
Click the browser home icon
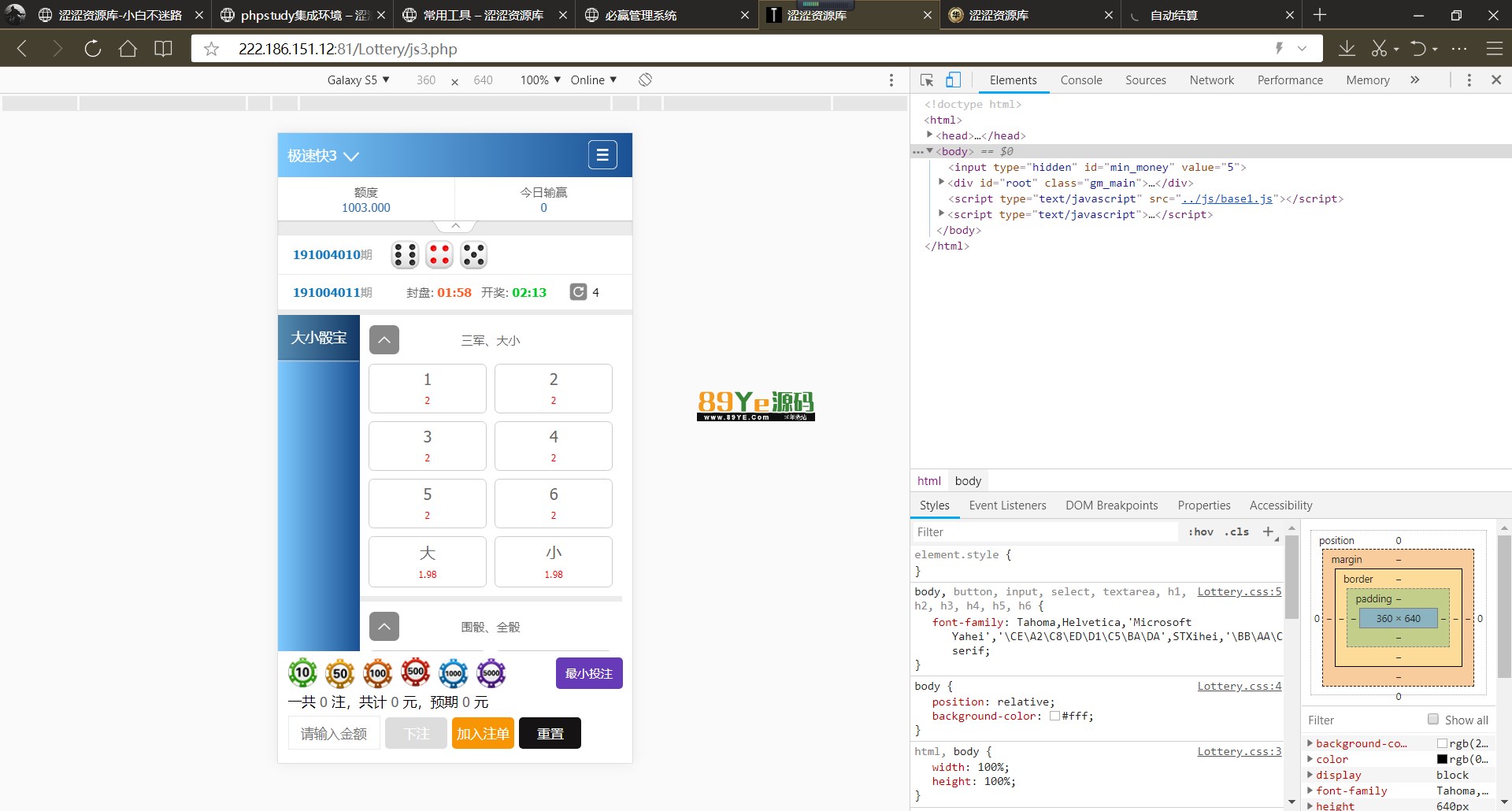[x=128, y=49]
